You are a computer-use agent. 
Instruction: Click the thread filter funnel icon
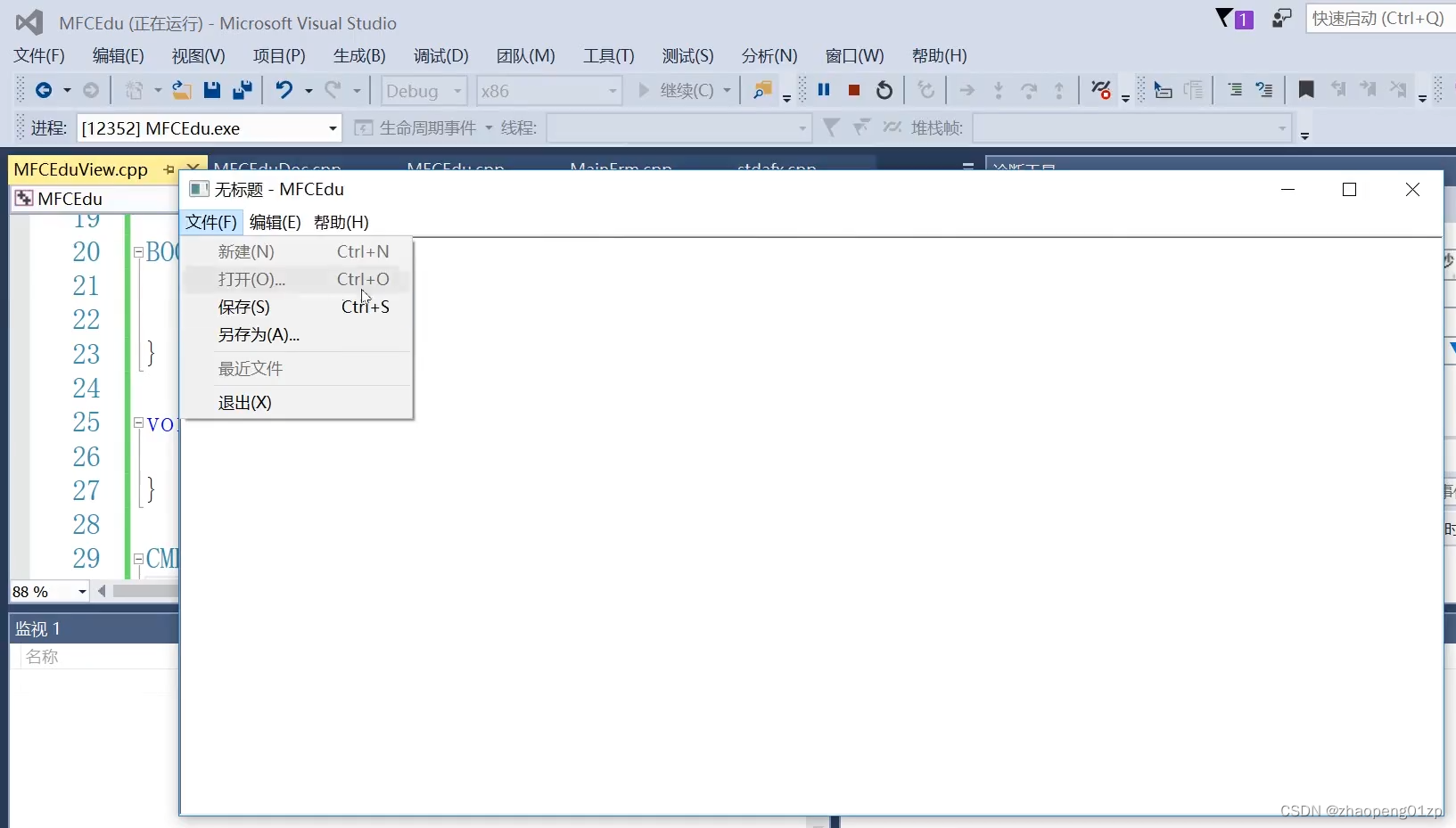(831, 128)
